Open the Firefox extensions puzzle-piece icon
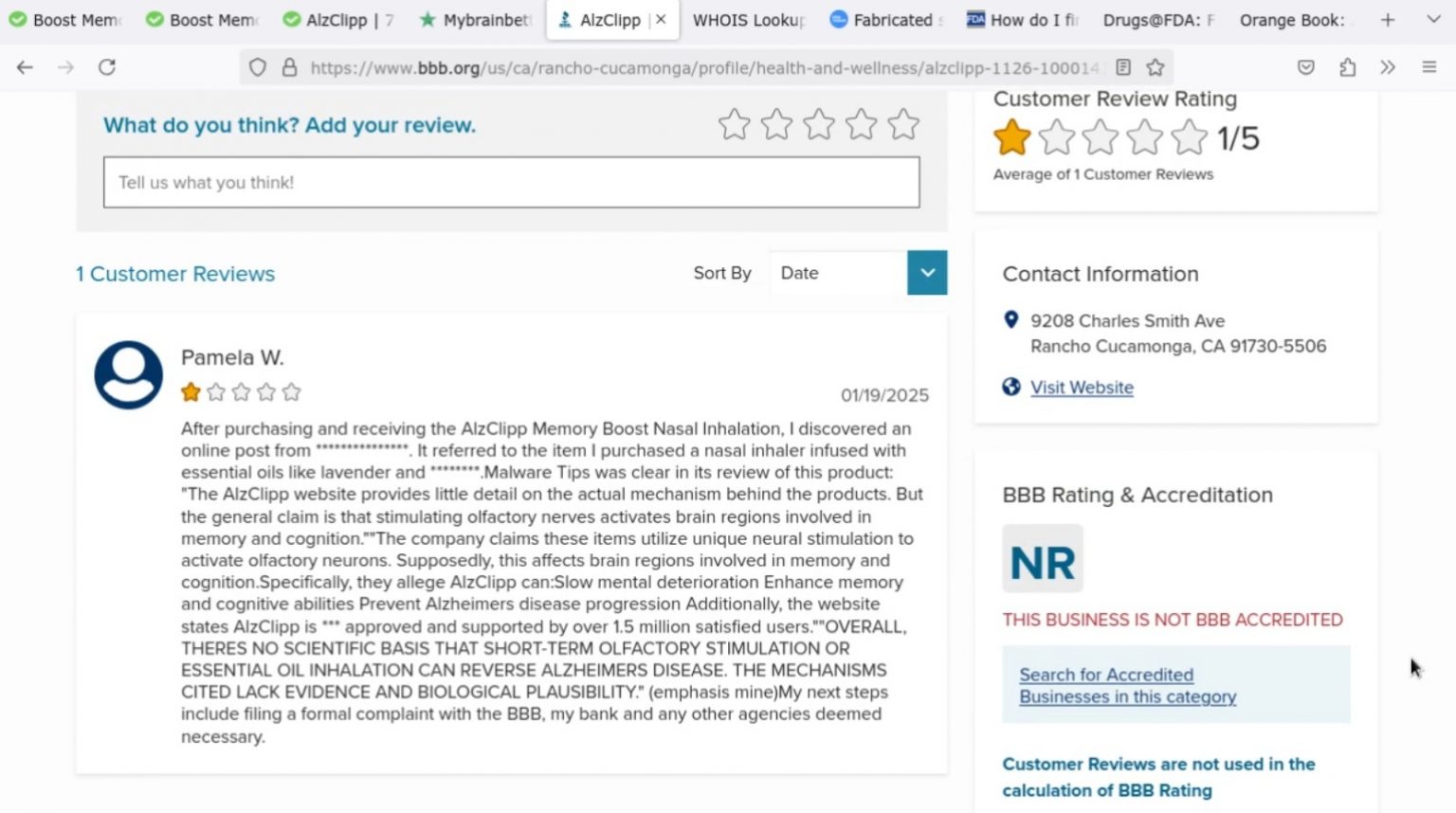Viewport: 1456px width, 813px height. click(x=1347, y=67)
